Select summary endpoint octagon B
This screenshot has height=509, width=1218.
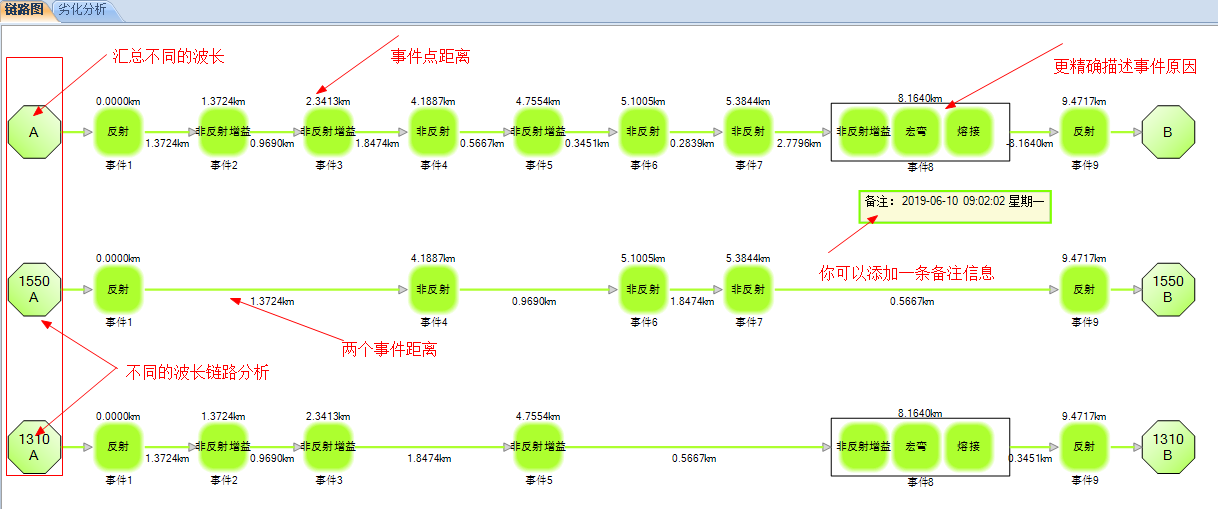1168,132
